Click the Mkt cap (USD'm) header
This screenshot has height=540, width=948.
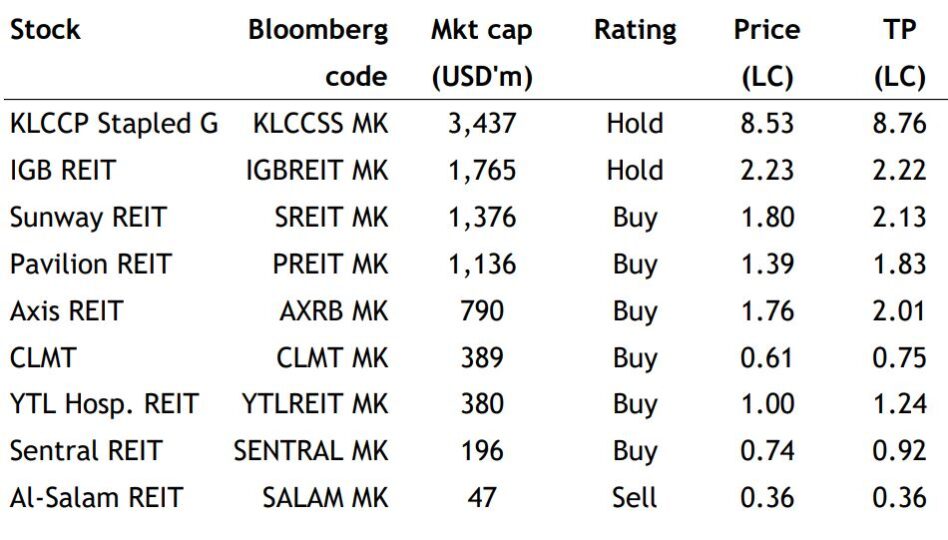coord(482,53)
